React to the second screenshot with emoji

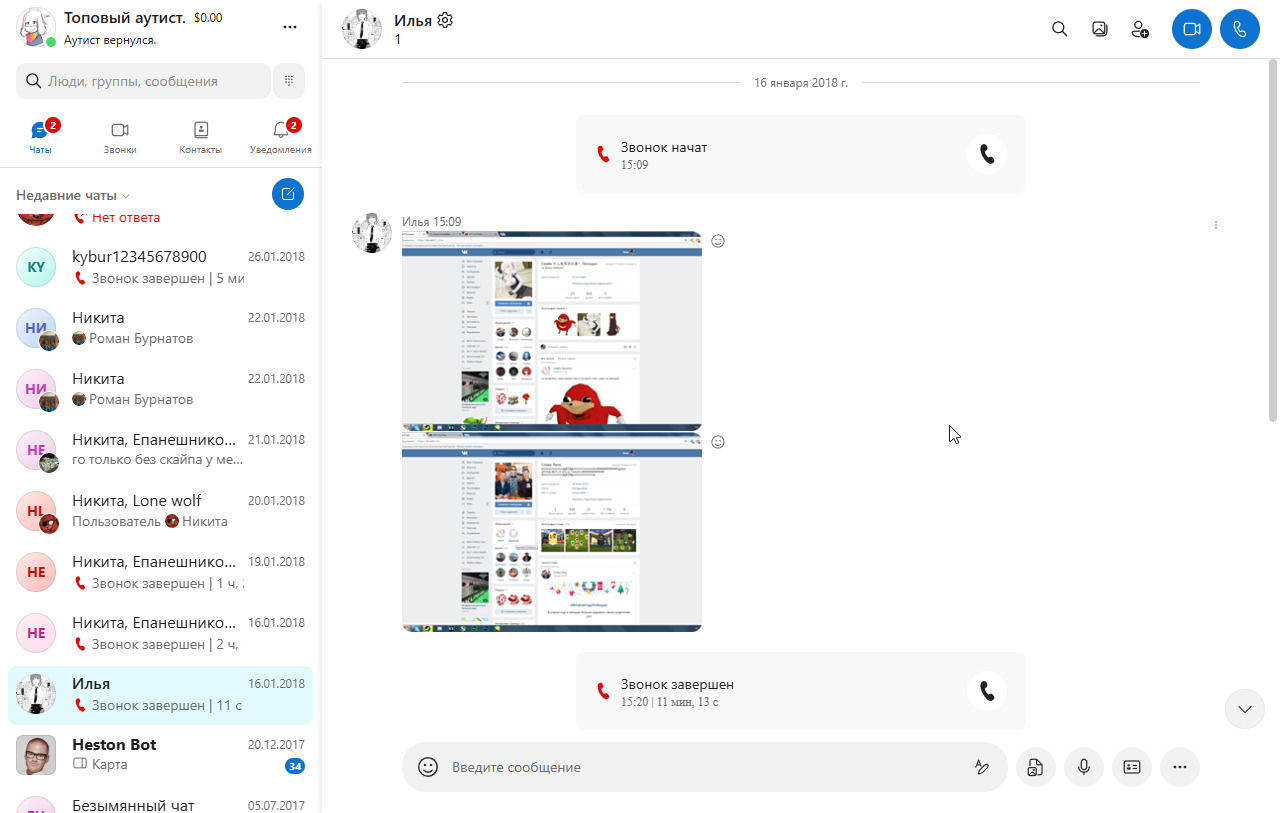click(717, 442)
